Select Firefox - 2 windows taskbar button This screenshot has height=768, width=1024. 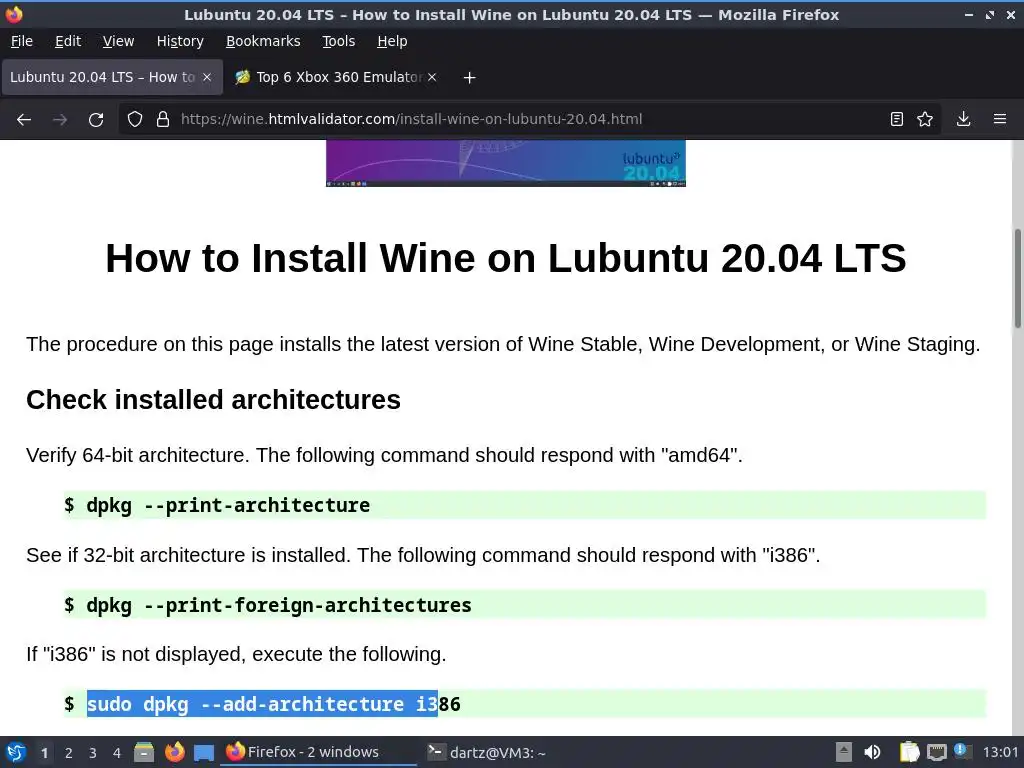[x=320, y=752]
